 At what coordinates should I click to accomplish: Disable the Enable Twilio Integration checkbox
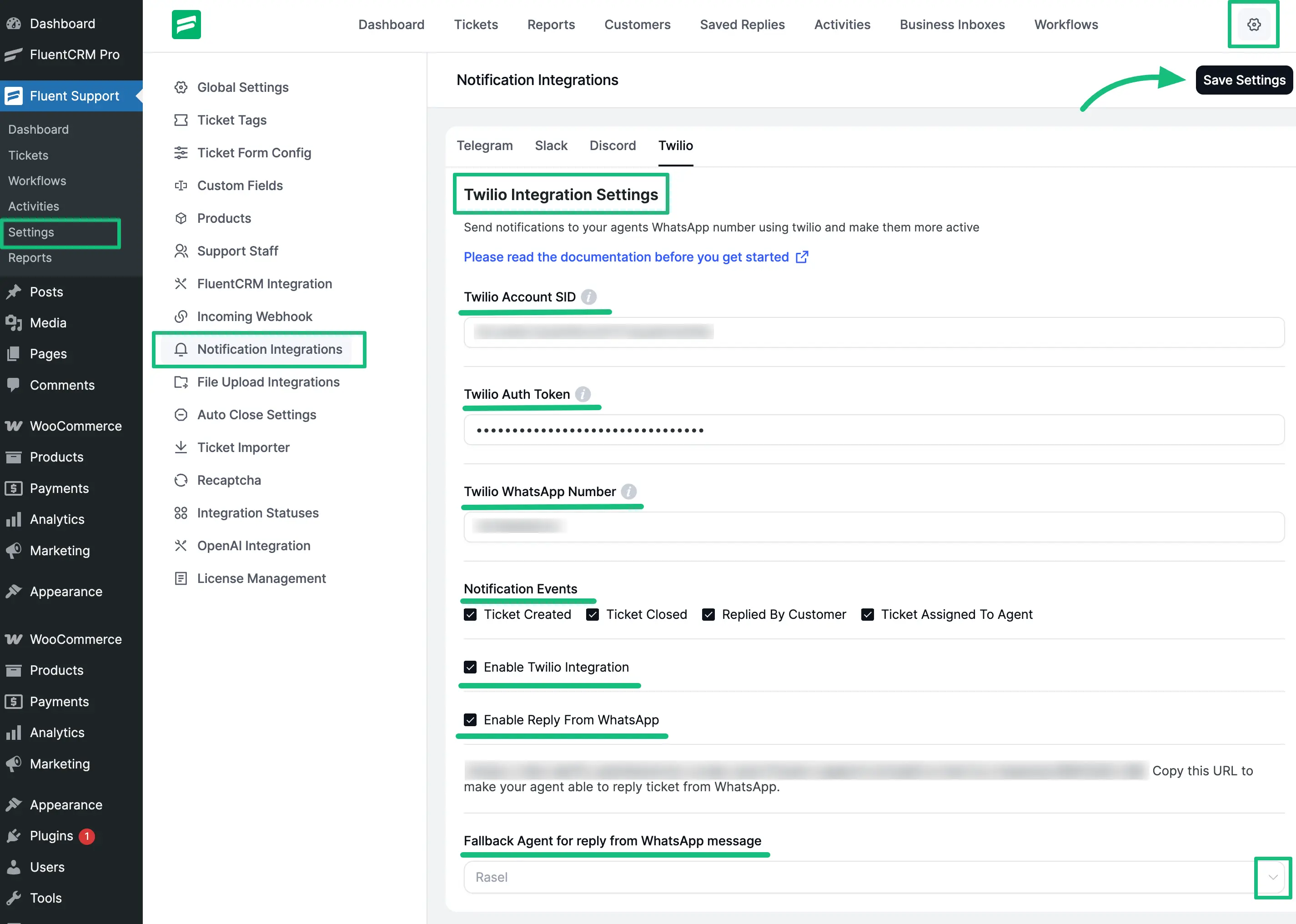pyautogui.click(x=471, y=667)
